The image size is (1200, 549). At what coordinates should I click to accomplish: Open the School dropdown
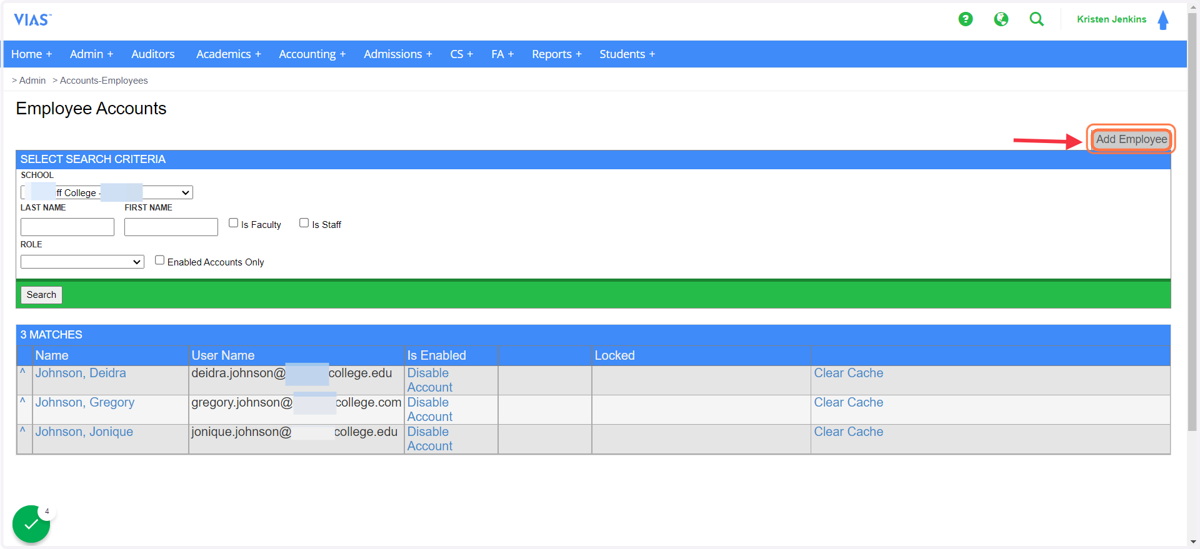[106, 192]
